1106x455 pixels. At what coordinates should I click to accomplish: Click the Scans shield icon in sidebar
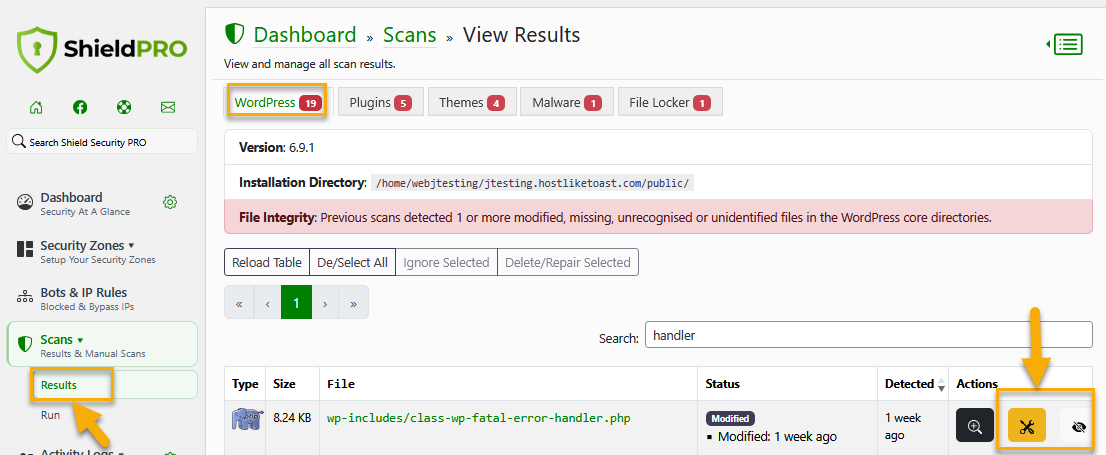tap(25, 344)
